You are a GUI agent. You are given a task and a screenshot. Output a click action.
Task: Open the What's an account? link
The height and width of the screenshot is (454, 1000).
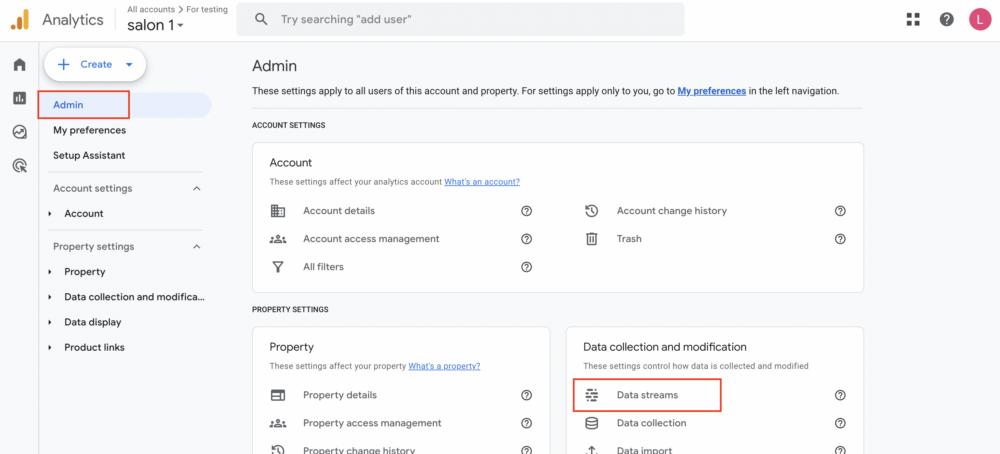pos(482,182)
